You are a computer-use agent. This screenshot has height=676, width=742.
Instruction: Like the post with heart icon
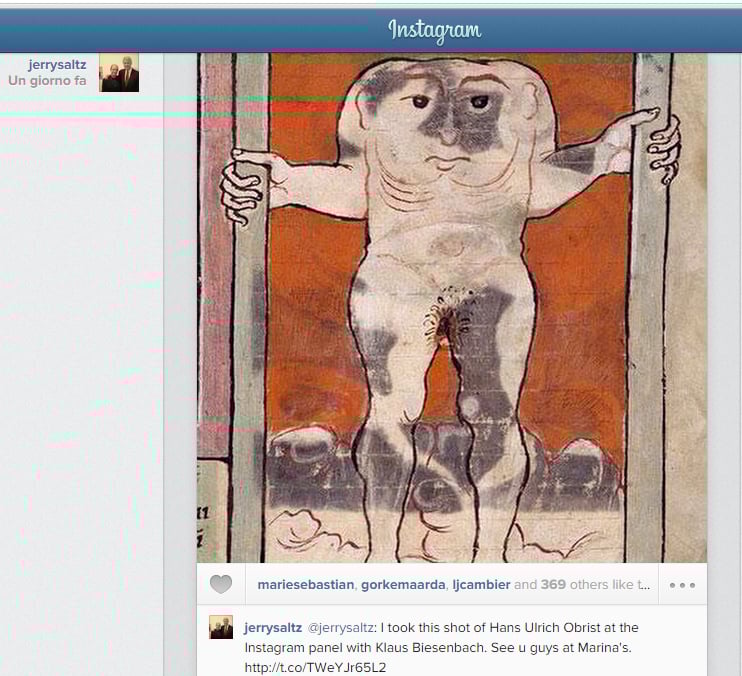click(221, 584)
